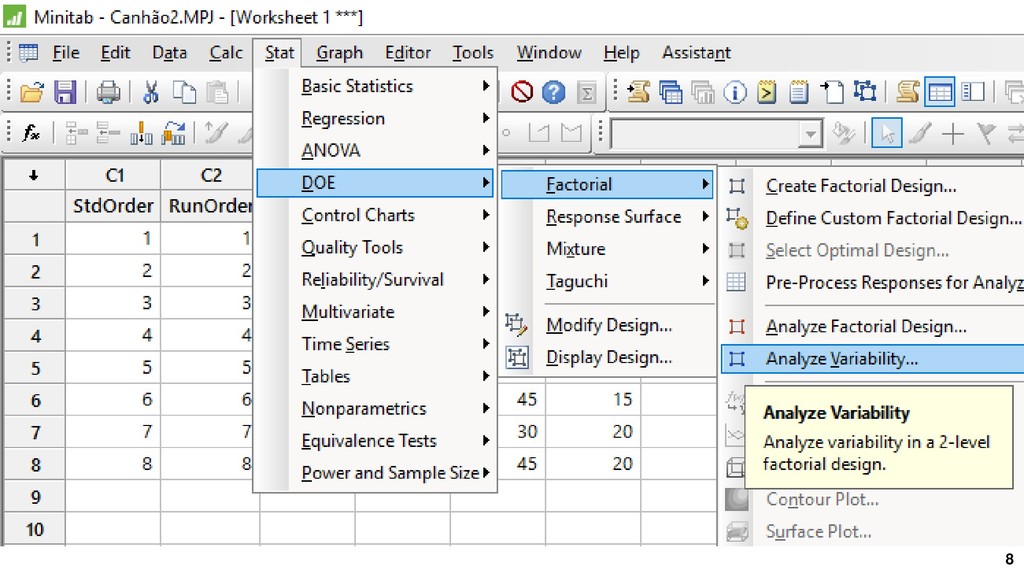
Task: Expand the Taguchi submenu
Action: 607,281
